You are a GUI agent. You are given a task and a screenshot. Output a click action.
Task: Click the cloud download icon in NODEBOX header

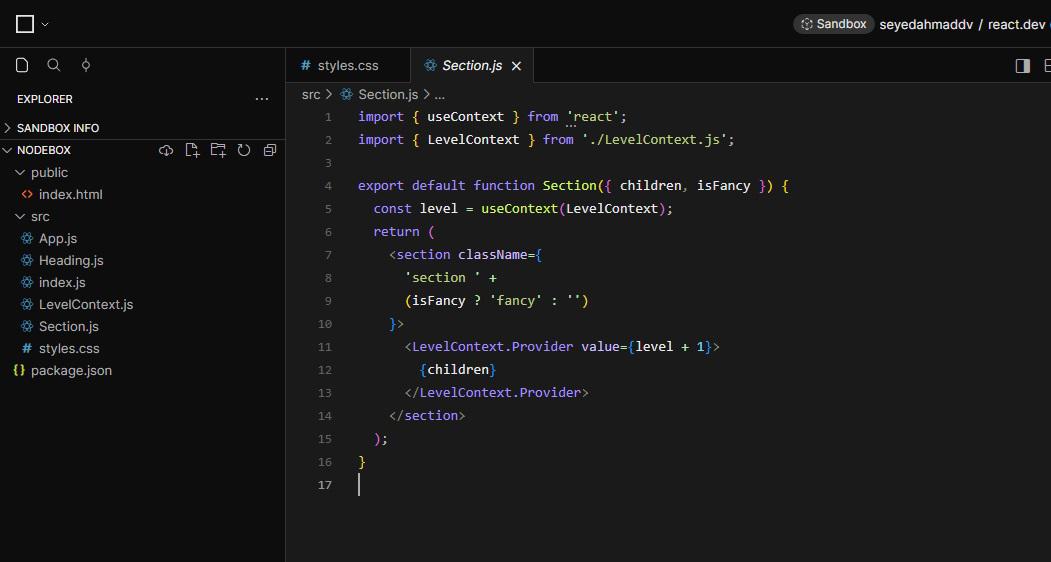point(166,150)
